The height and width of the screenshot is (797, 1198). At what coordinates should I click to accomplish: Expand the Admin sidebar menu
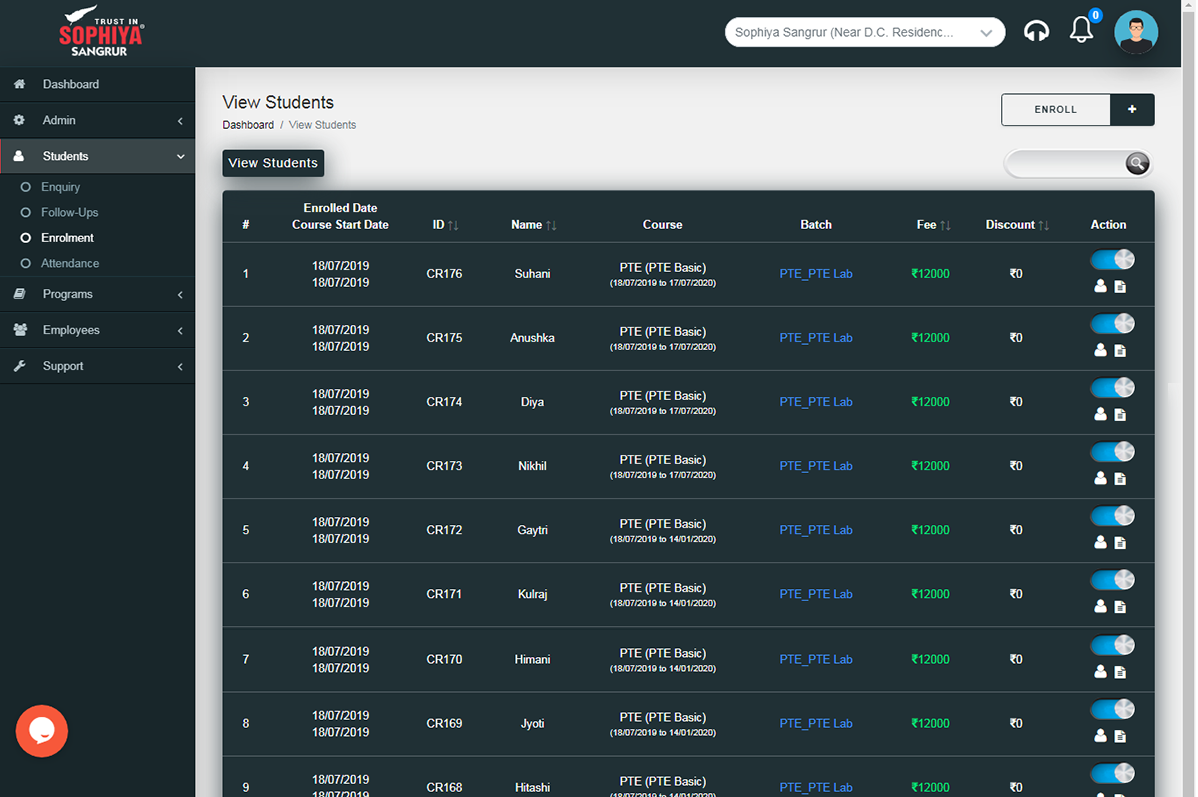98,120
